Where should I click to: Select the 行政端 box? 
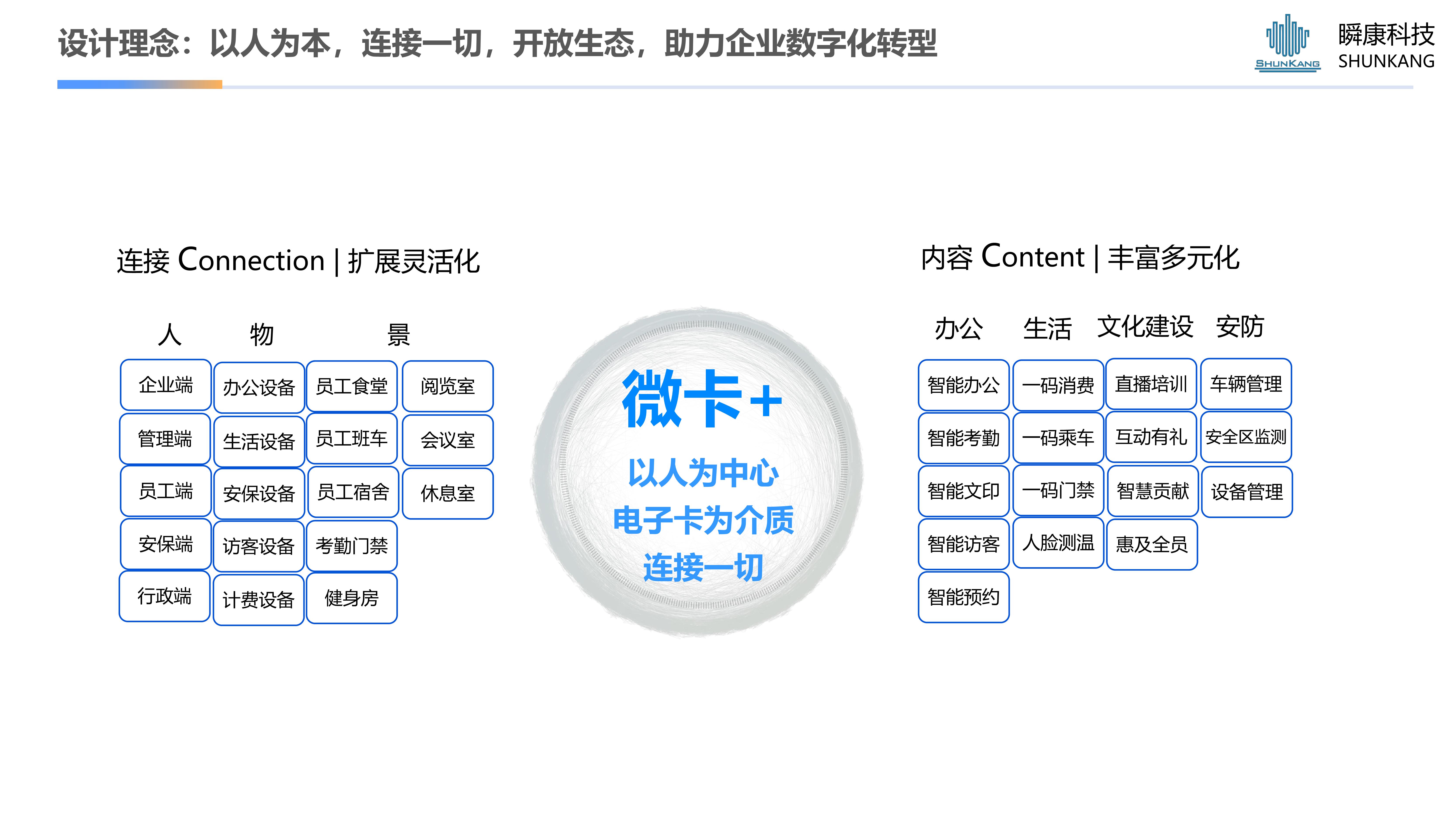164,596
